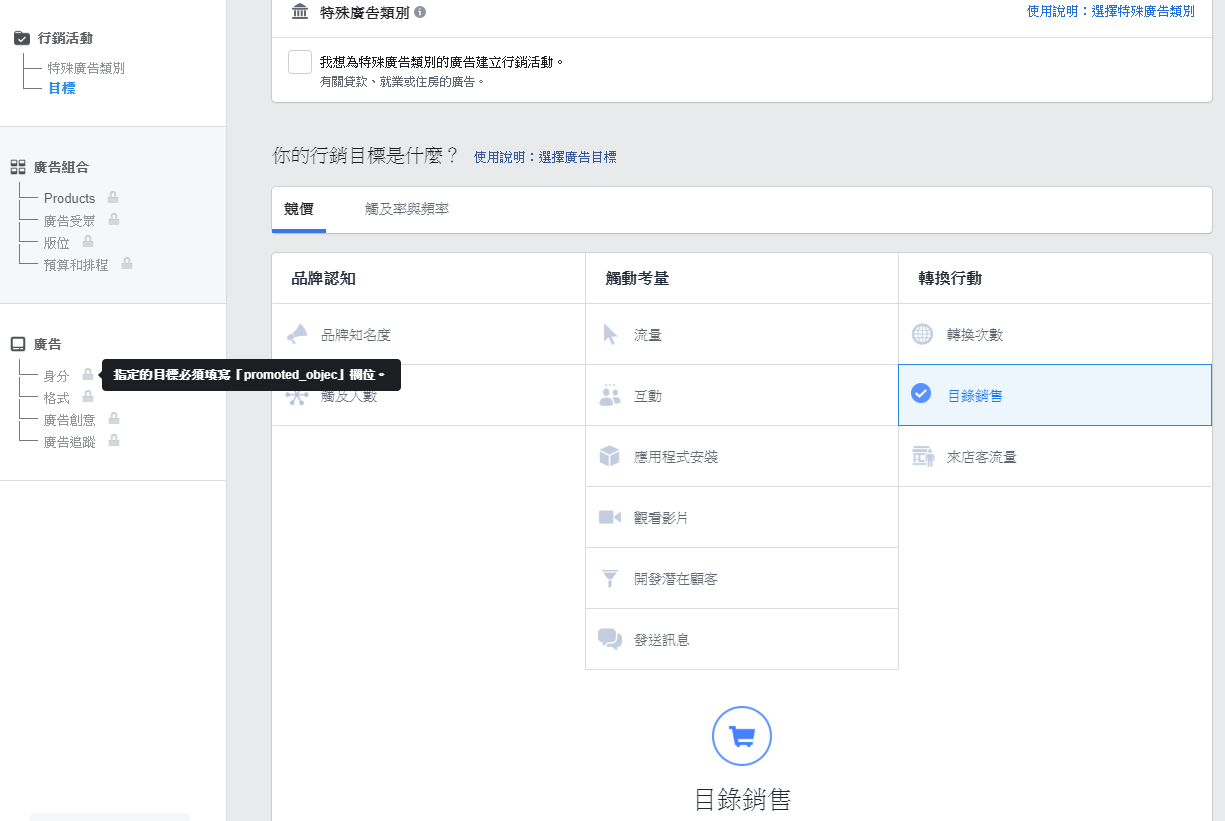This screenshot has height=821, width=1225.
Task: Select the 轉換次數 globe icon
Action: pos(922,333)
